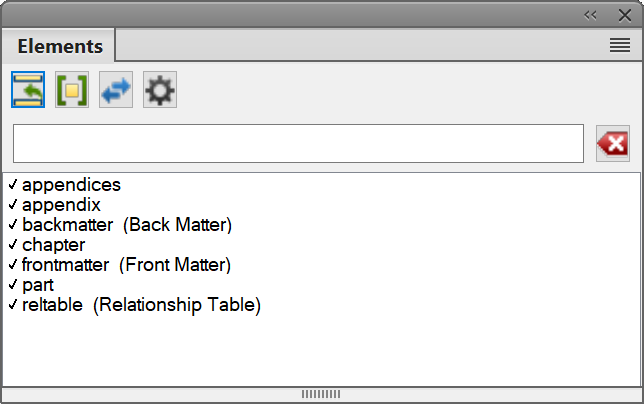Choose backmatter (Back Matter) element
The width and height of the screenshot is (644, 404).
point(126,225)
